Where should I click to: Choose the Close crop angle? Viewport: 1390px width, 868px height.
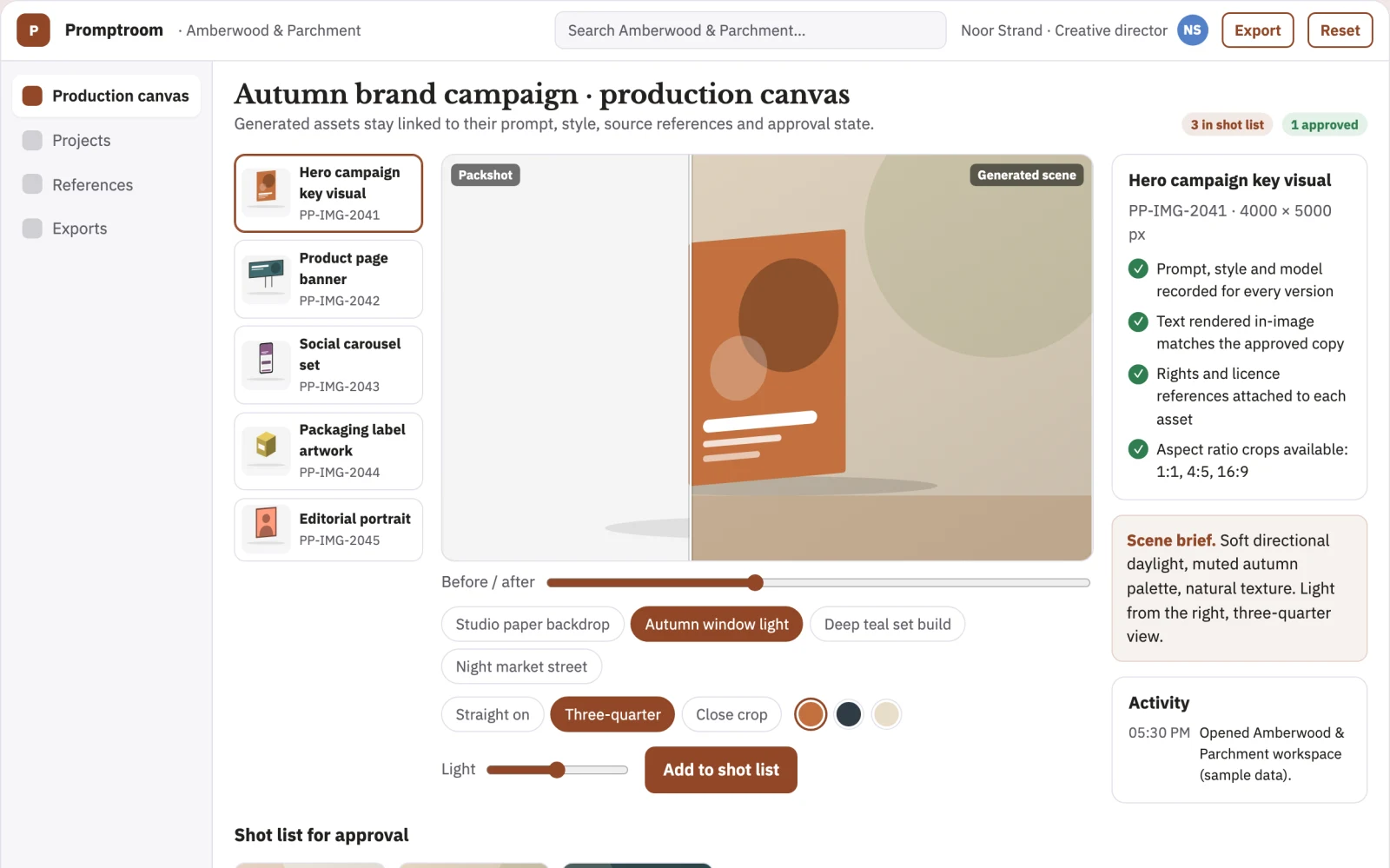(731, 714)
